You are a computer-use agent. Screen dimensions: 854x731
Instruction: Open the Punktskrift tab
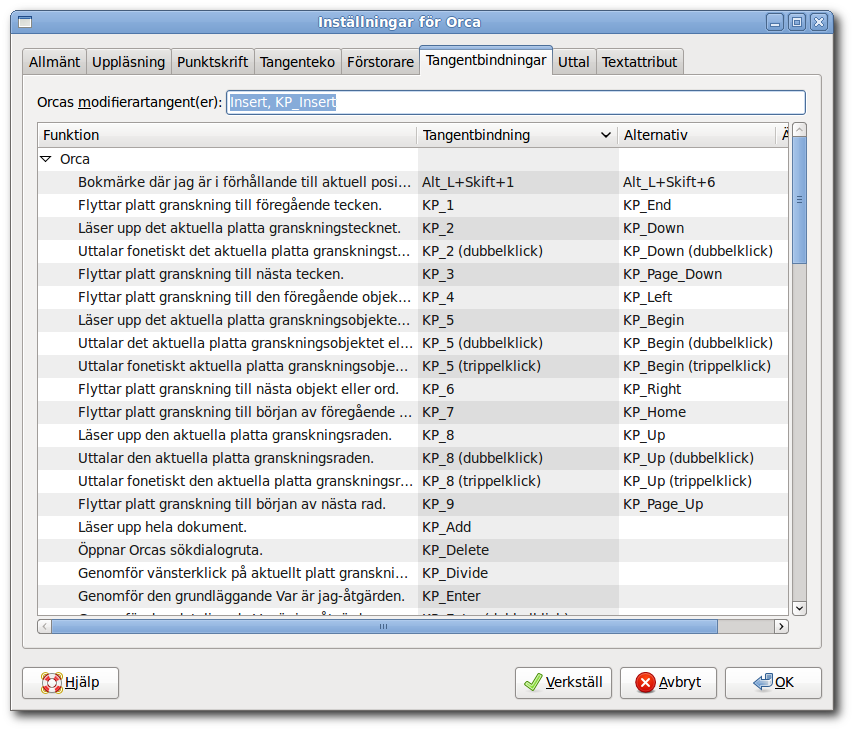pos(212,62)
